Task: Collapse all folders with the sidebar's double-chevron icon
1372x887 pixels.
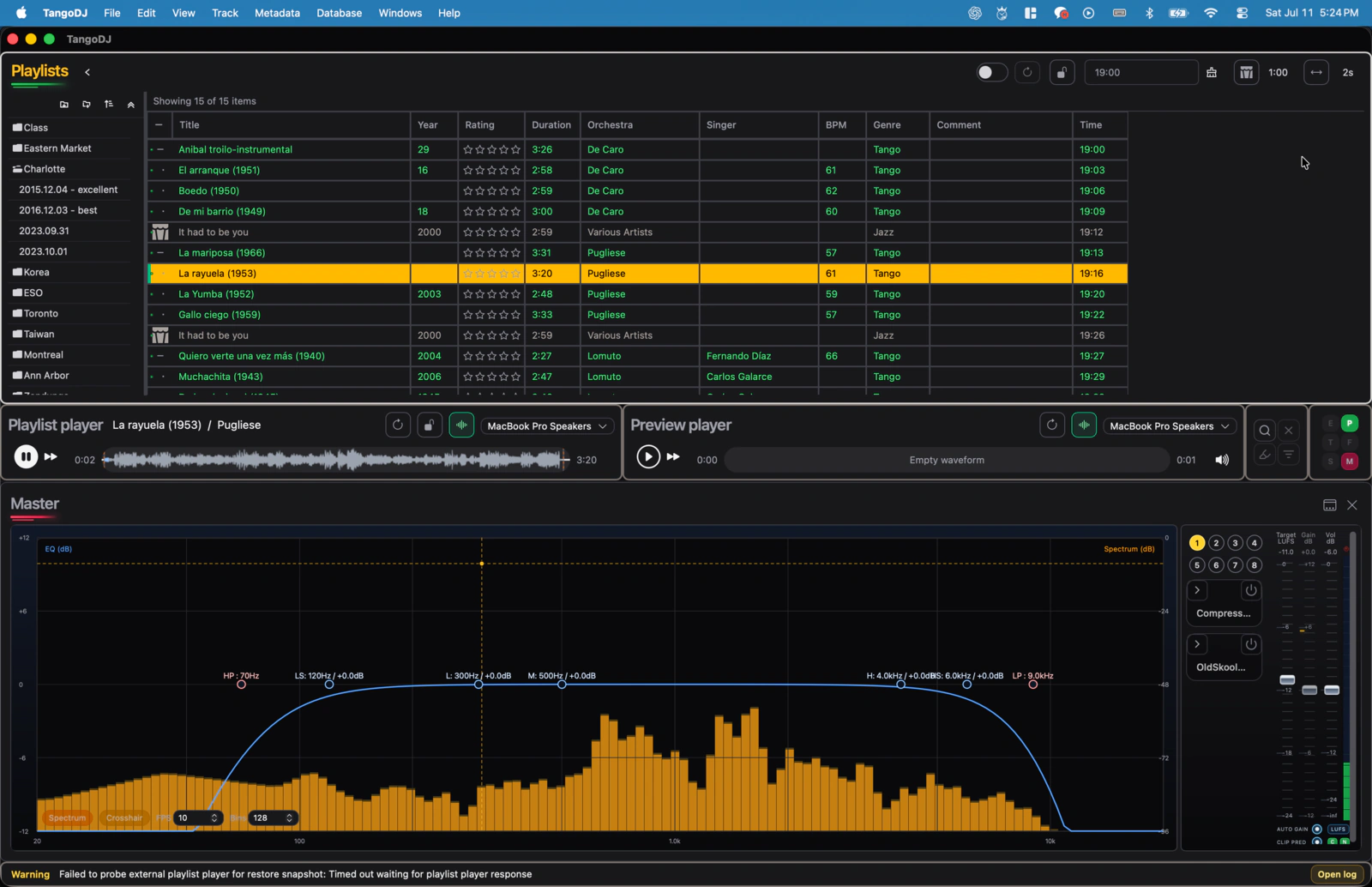Action: tap(131, 105)
